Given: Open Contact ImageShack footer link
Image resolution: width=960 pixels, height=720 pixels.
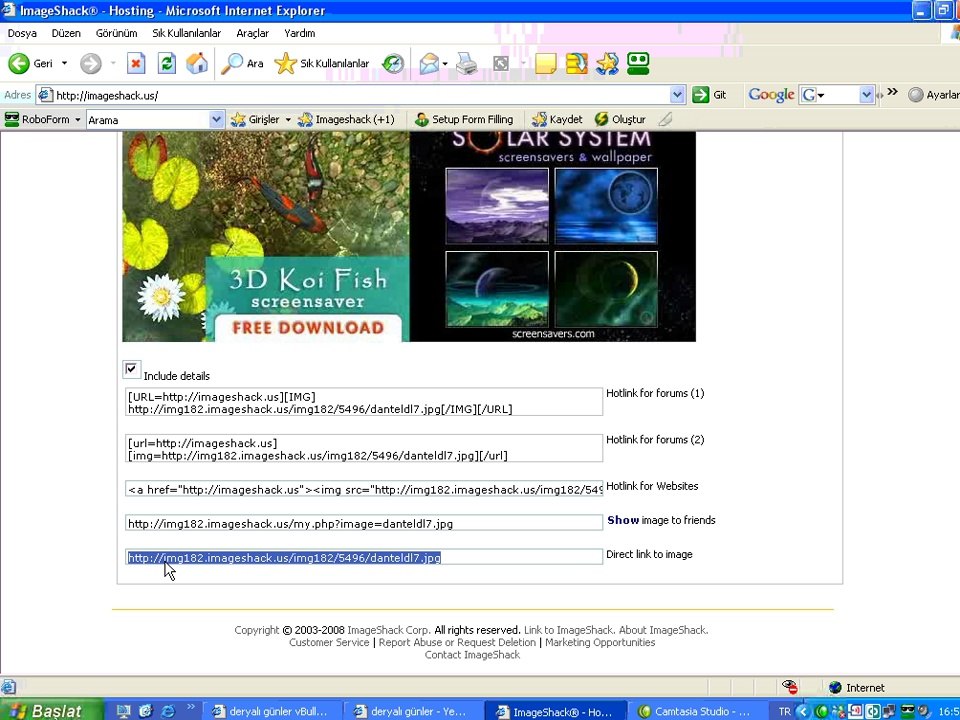Looking at the screenshot, I should coord(473,654).
